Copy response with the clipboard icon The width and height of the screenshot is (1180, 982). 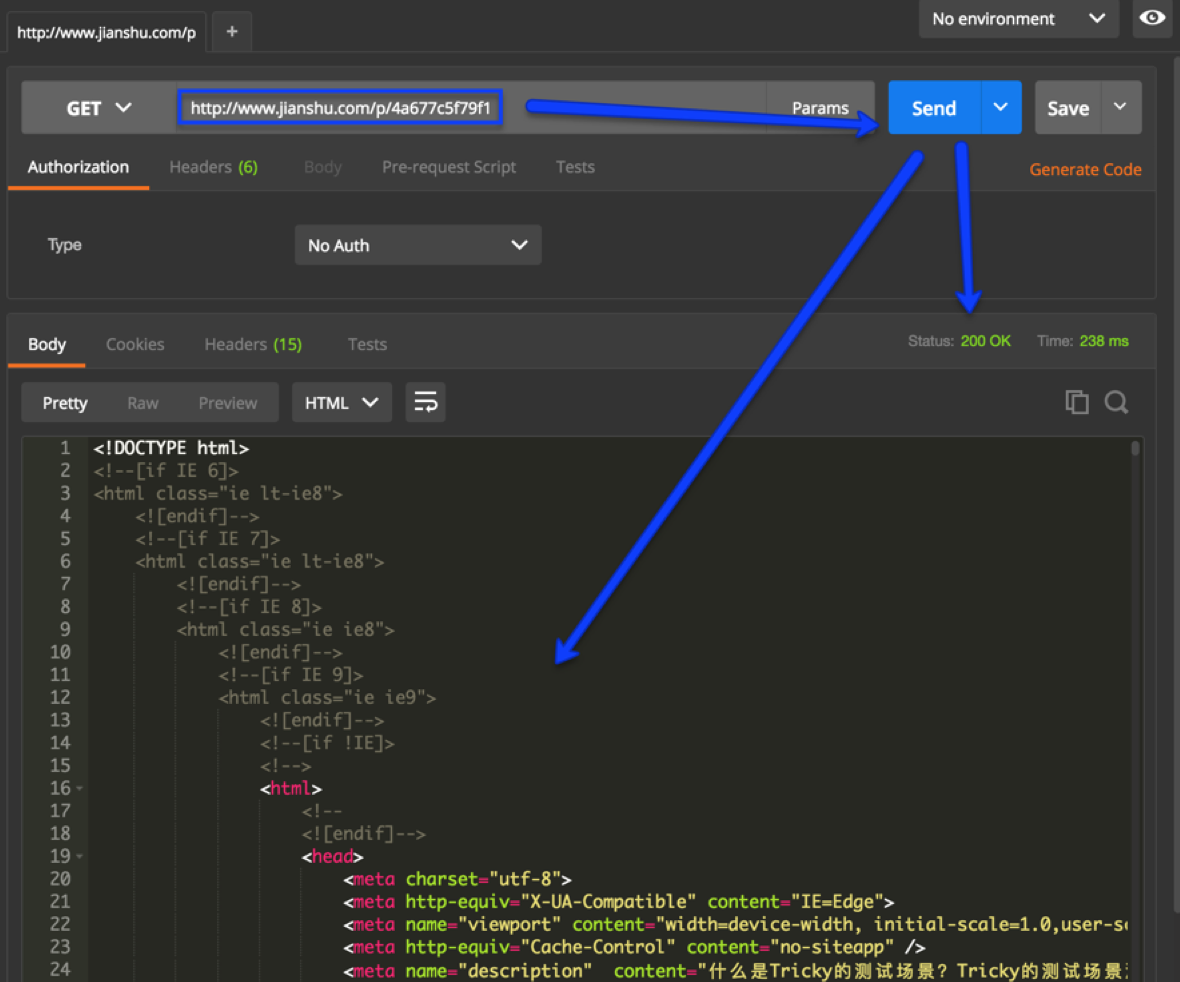point(1077,402)
